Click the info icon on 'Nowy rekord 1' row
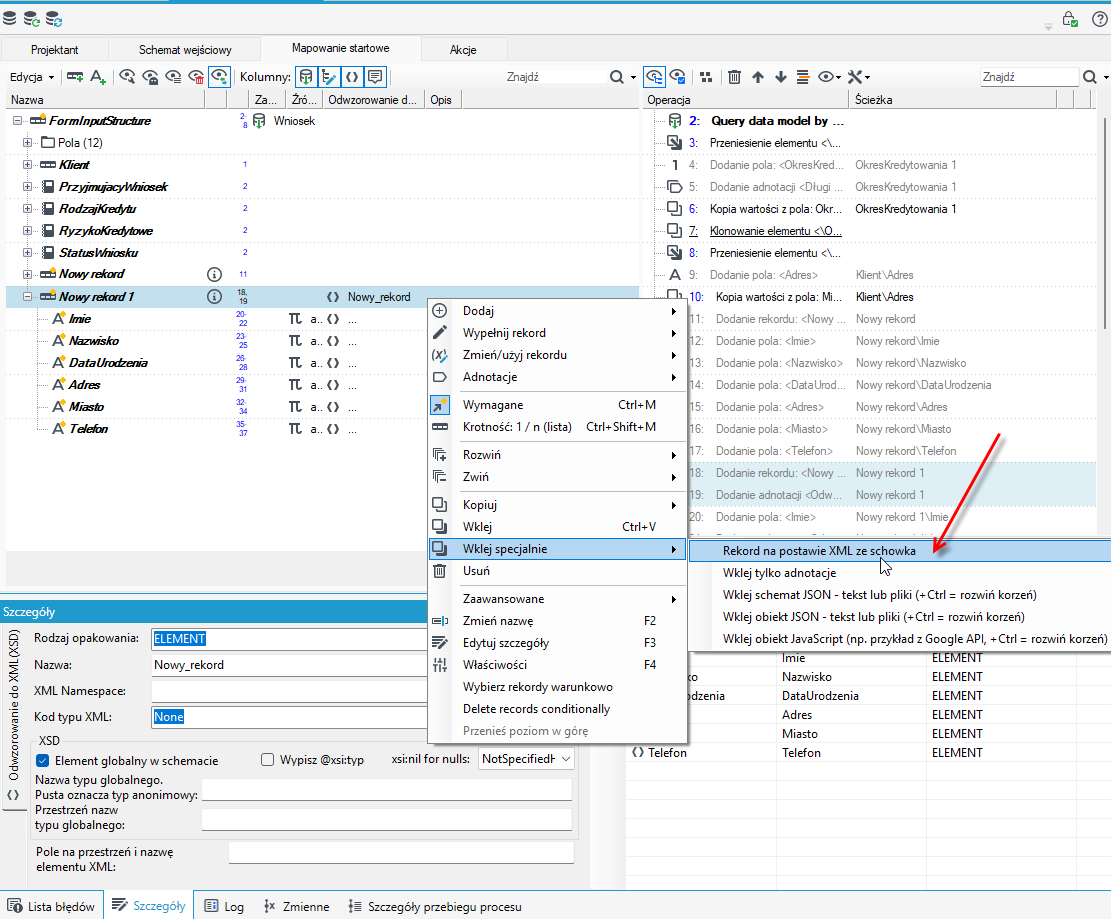Screen dimensions: 1111x919 pos(214,297)
